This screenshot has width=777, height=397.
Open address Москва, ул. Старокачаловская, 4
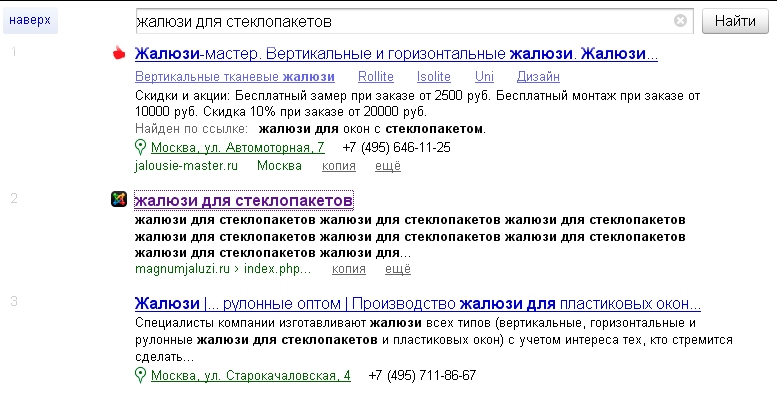tap(251, 376)
